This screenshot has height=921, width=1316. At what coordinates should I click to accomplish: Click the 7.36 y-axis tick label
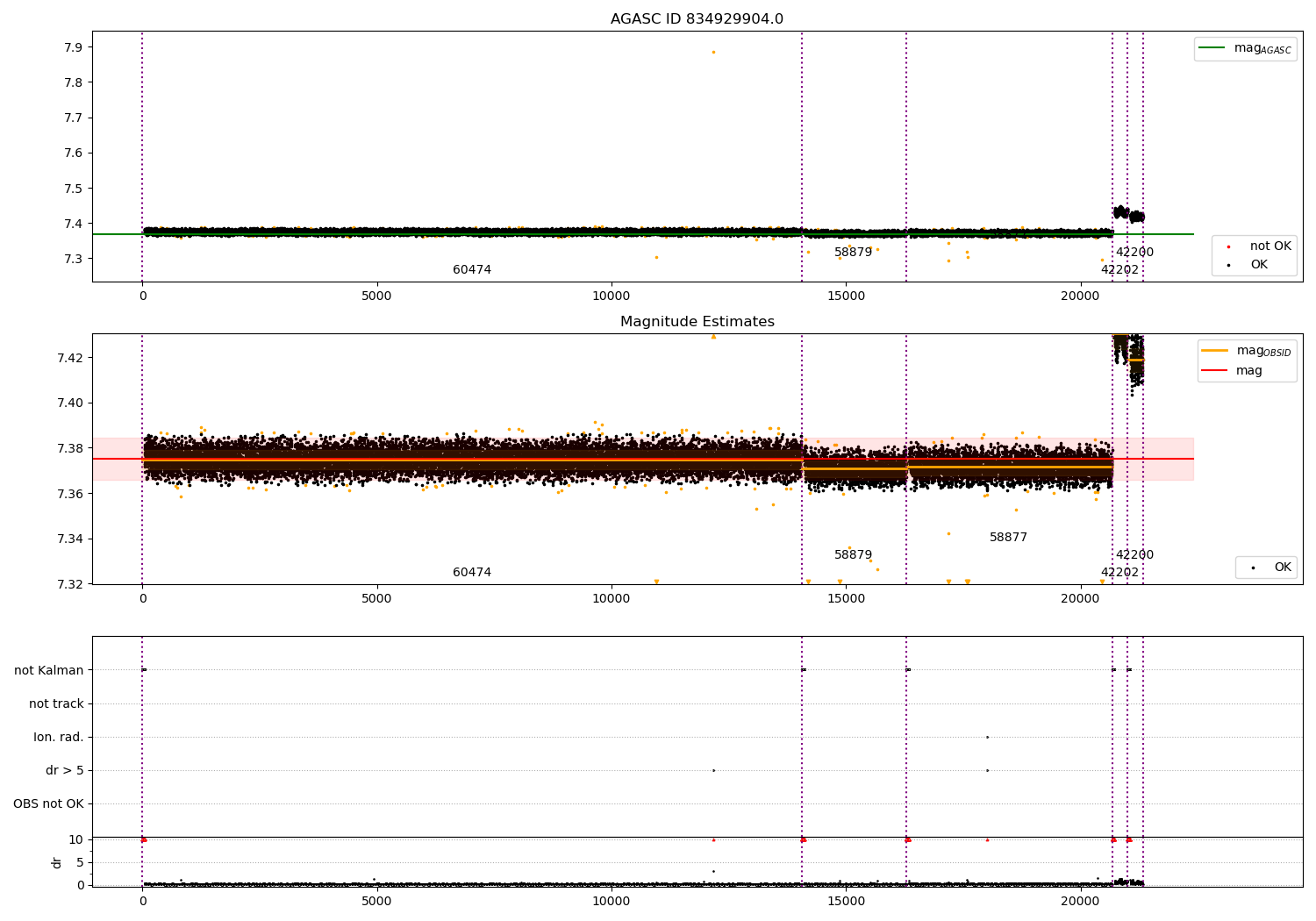pyautogui.click(x=68, y=494)
